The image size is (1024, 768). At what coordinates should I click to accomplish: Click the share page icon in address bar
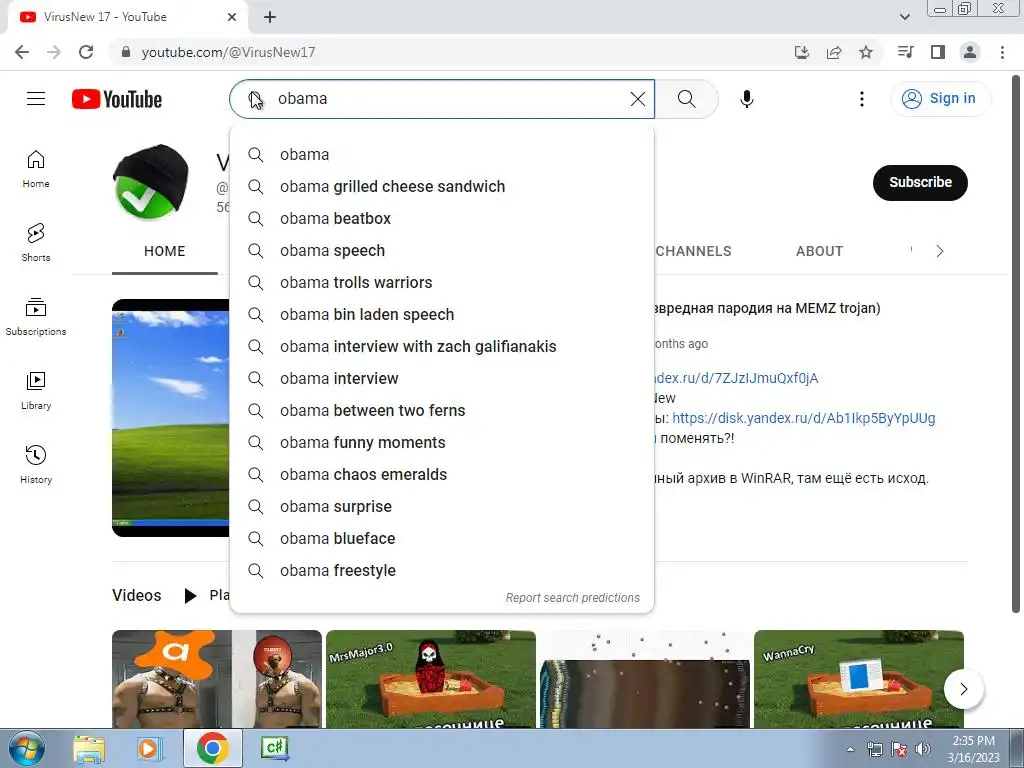(834, 52)
